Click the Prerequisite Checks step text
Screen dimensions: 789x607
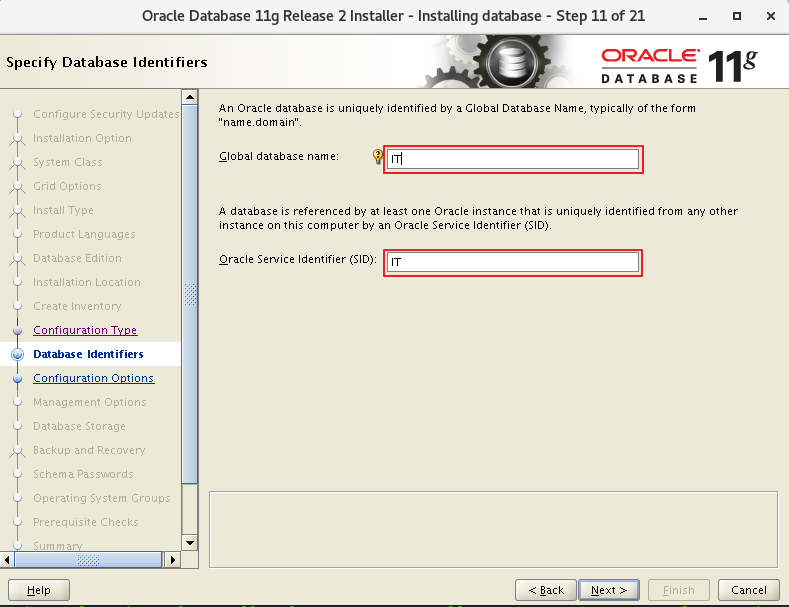tap(86, 522)
